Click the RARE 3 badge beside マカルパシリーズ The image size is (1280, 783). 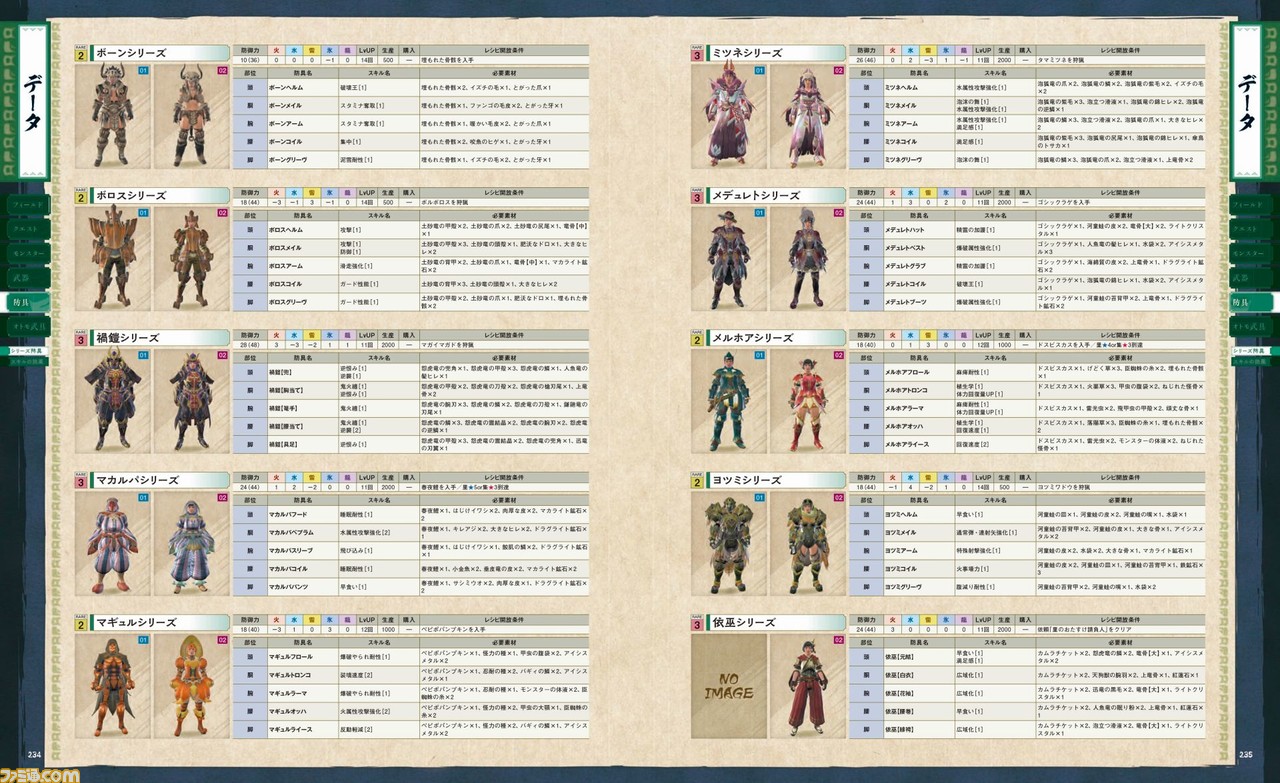pyautogui.click(x=80, y=481)
